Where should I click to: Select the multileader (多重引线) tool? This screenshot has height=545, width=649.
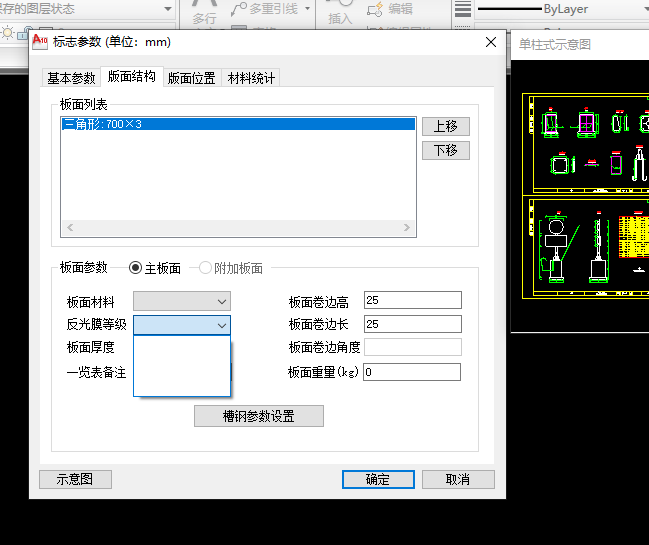[x=265, y=9]
